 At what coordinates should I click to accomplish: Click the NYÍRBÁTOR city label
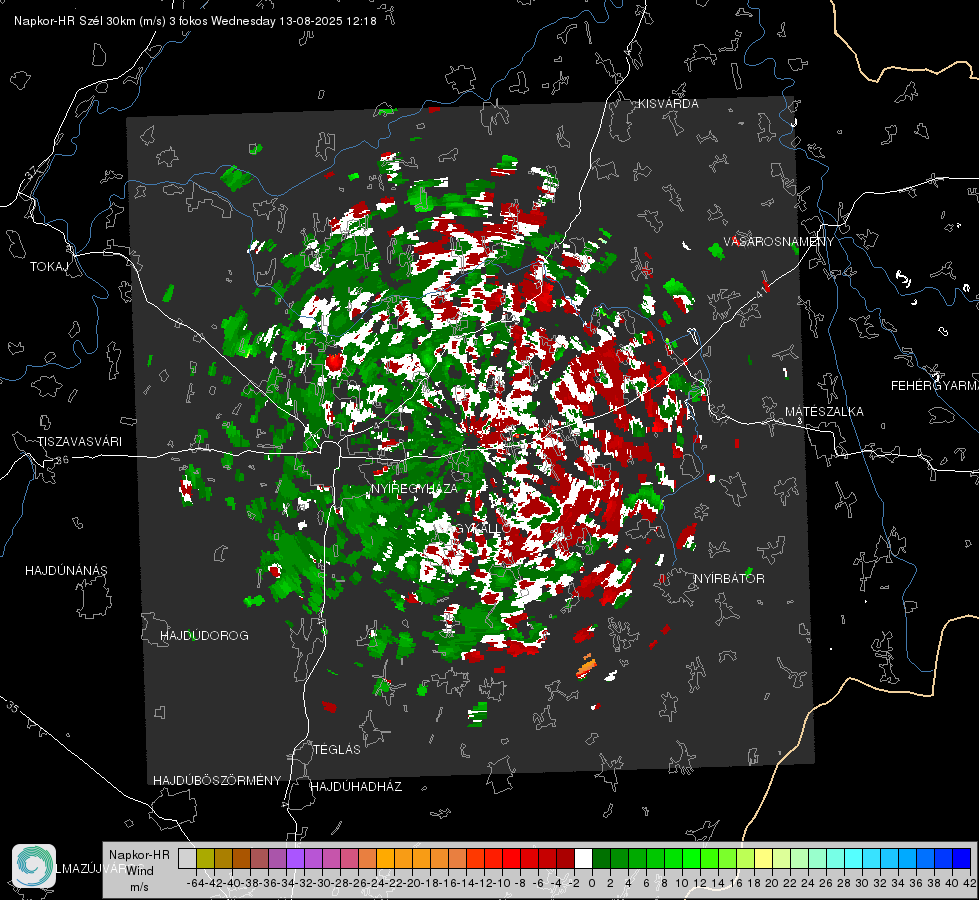(x=729, y=579)
